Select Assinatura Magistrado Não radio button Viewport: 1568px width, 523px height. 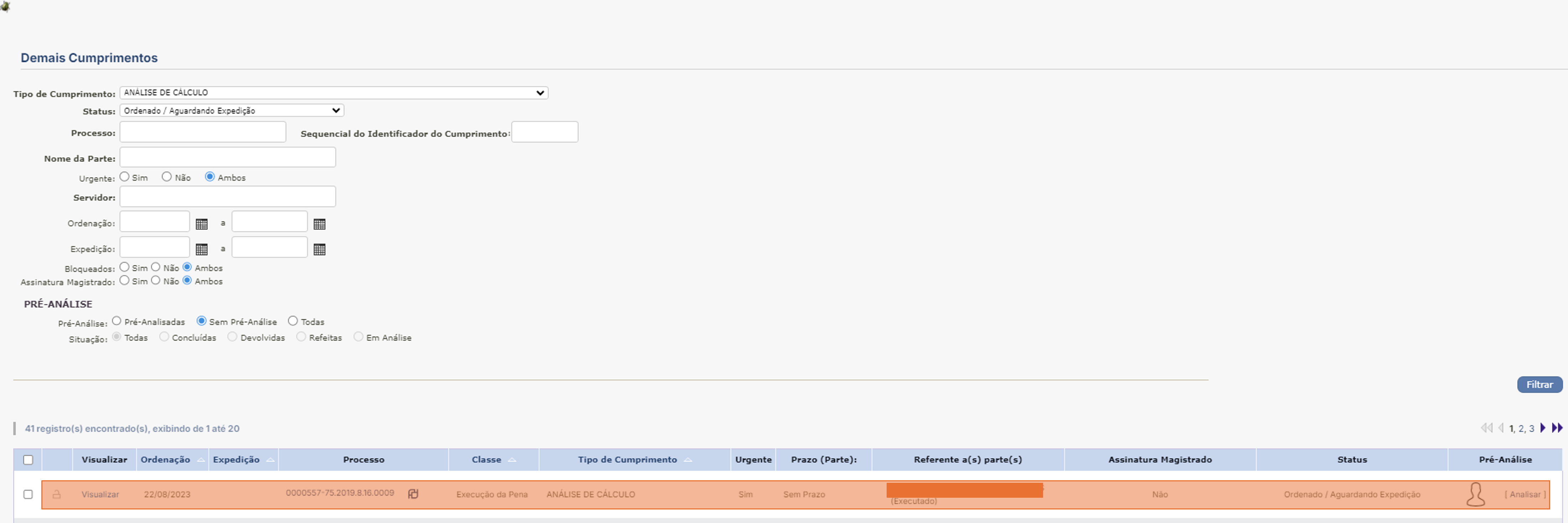click(156, 280)
